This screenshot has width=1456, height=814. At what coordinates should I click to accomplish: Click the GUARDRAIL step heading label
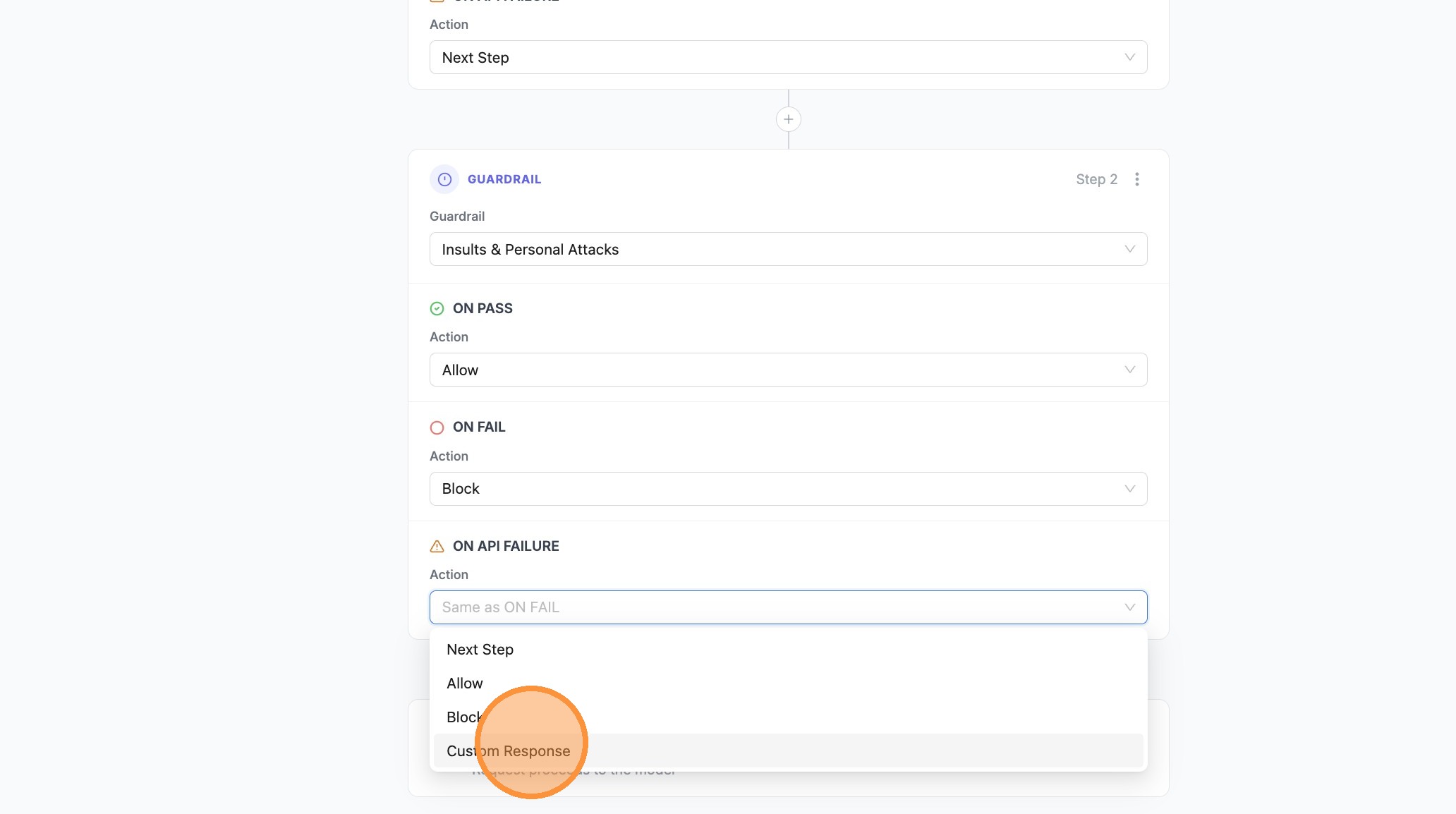pos(504,179)
